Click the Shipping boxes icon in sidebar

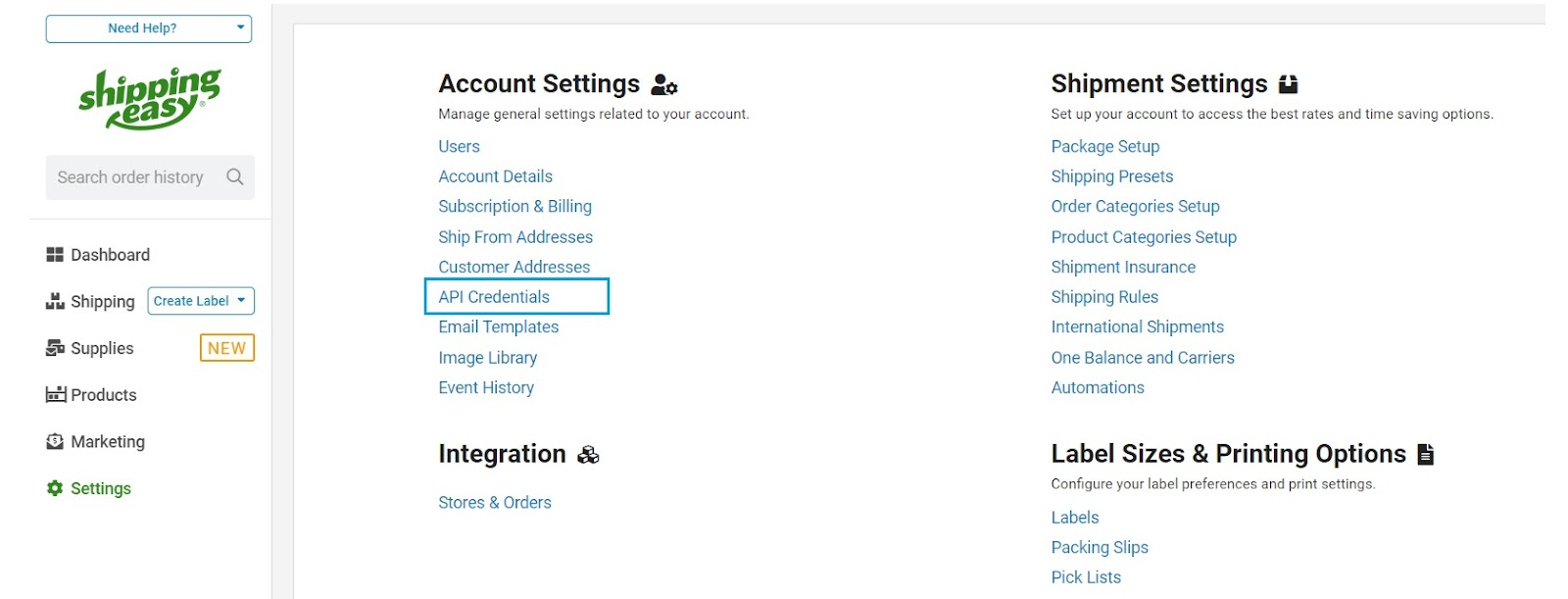55,301
